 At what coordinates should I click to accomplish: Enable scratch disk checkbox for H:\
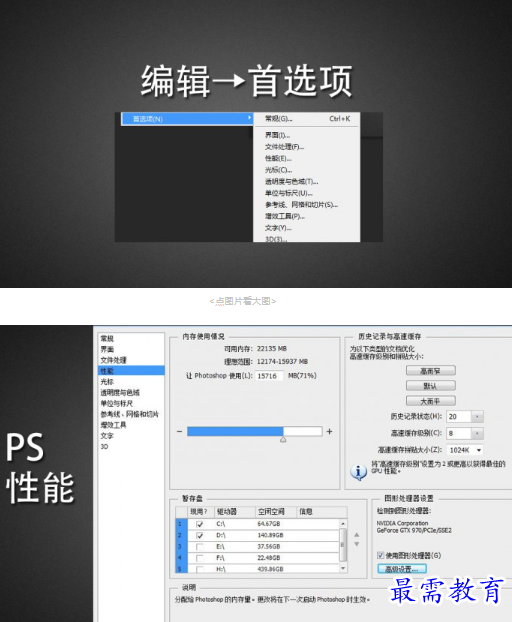200,569
